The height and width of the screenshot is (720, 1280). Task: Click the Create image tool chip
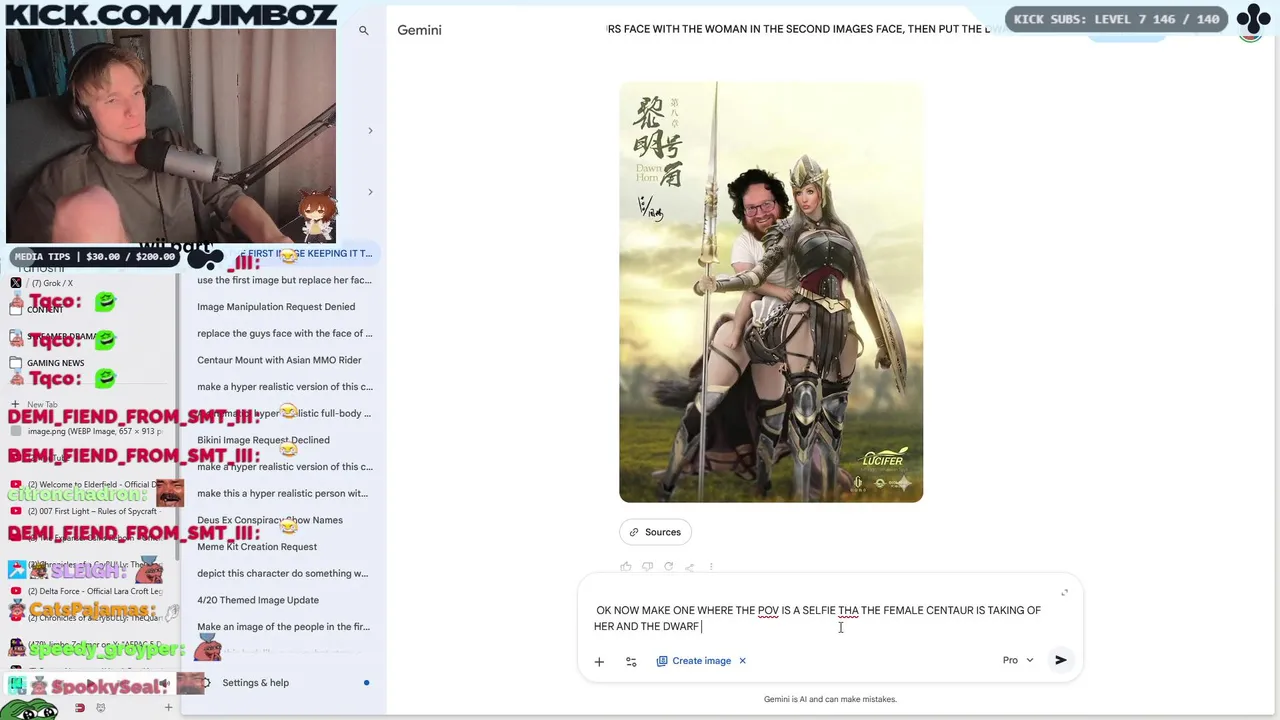pyautogui.click(x=693, y=661)
